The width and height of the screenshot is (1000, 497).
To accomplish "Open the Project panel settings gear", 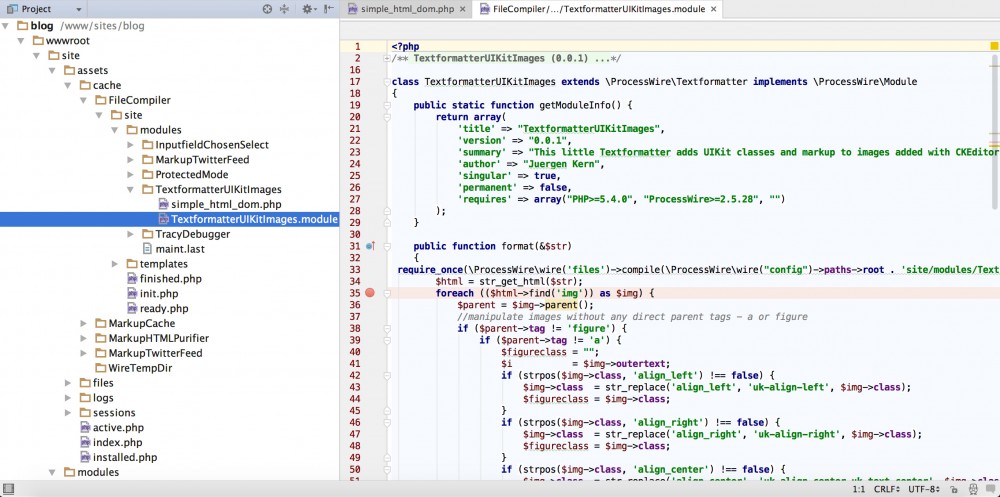I will coord(308,9).
